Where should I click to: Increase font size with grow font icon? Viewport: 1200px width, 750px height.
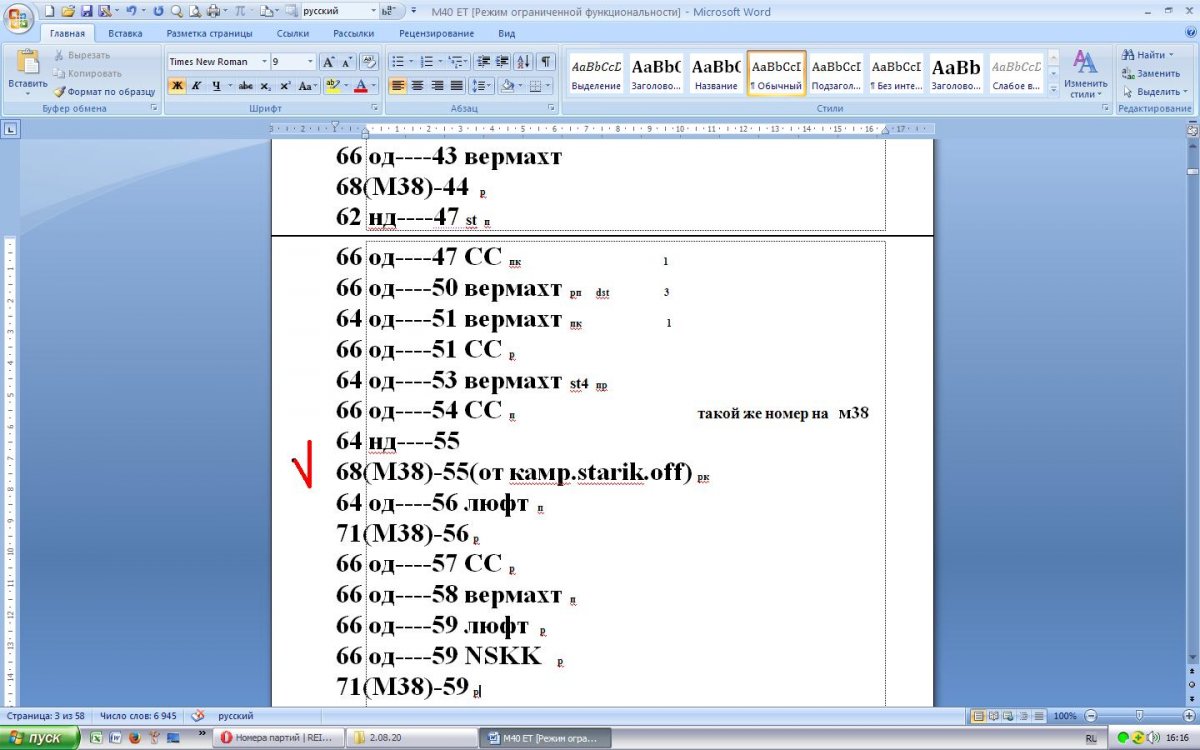point(329,61)
